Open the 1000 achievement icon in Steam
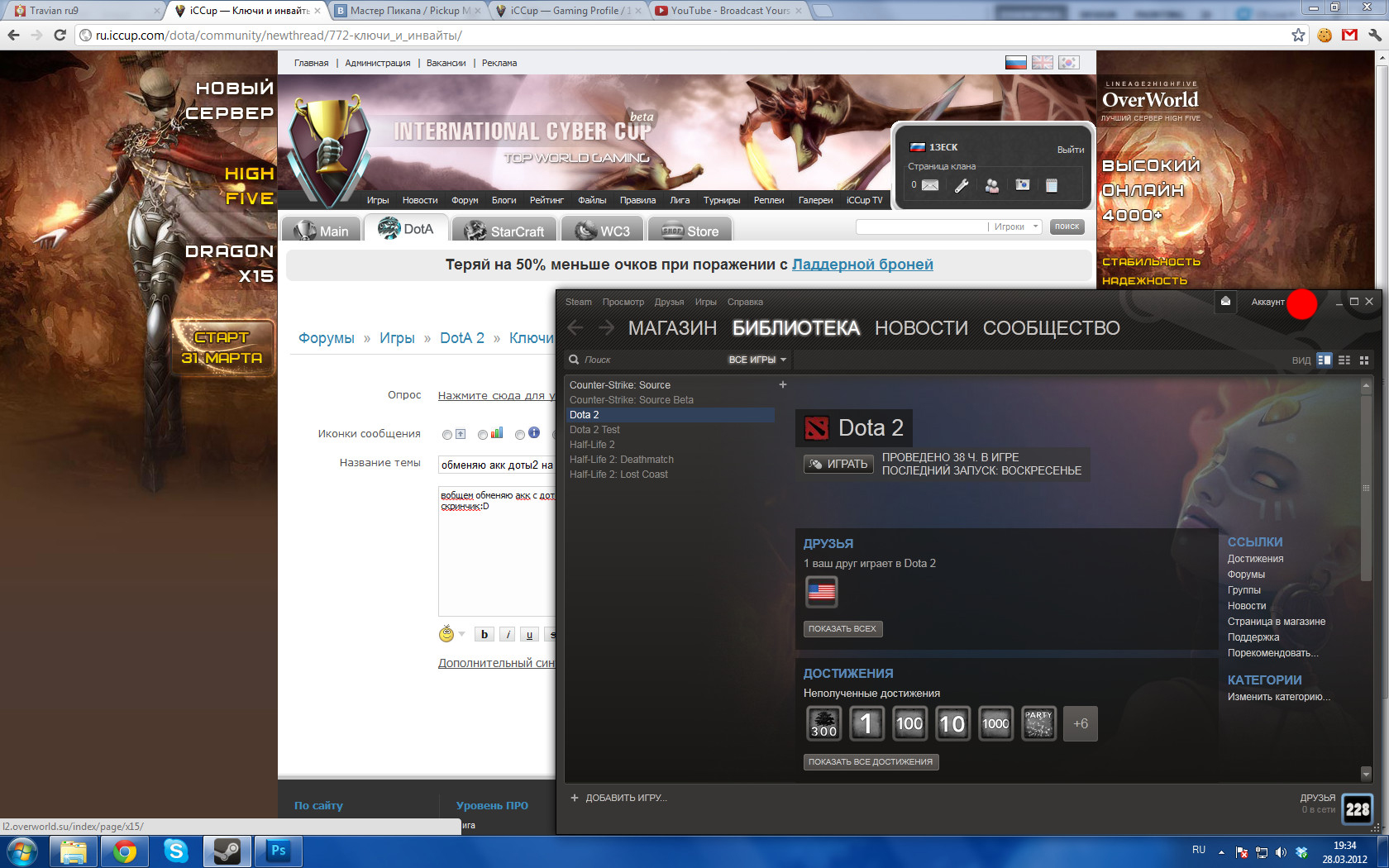Viewport: 1389px width, 868px height. (x=995, y=723)
